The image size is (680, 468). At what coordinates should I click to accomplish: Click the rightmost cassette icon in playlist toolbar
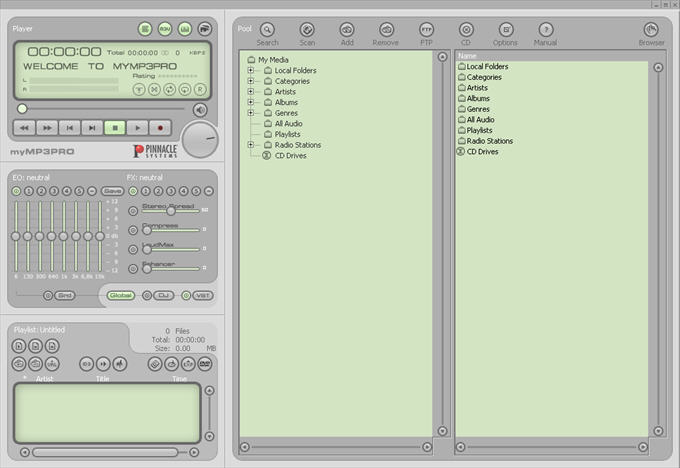point(205,363)
